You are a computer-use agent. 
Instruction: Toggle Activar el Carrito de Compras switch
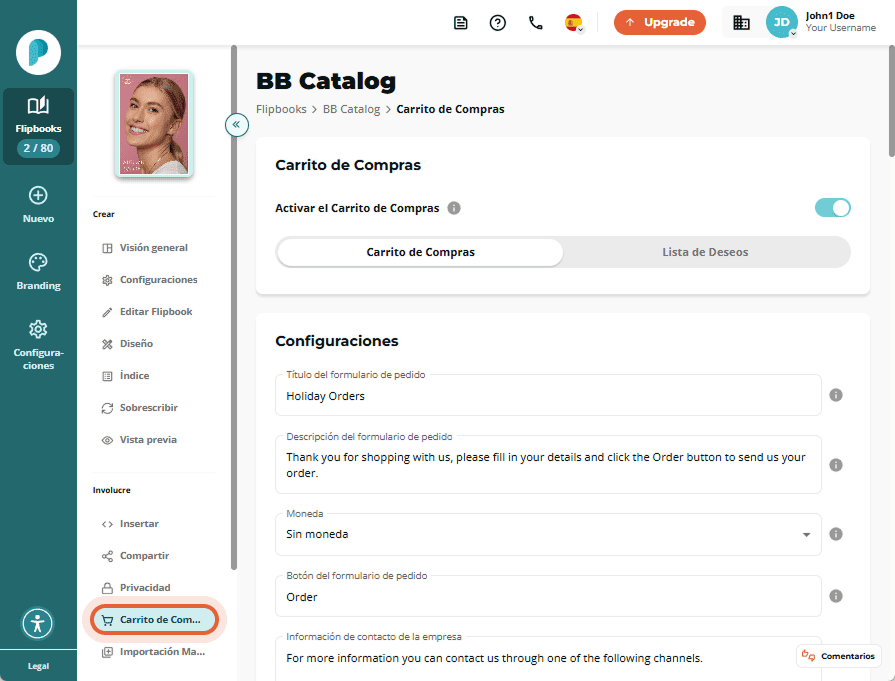point(832,208)
